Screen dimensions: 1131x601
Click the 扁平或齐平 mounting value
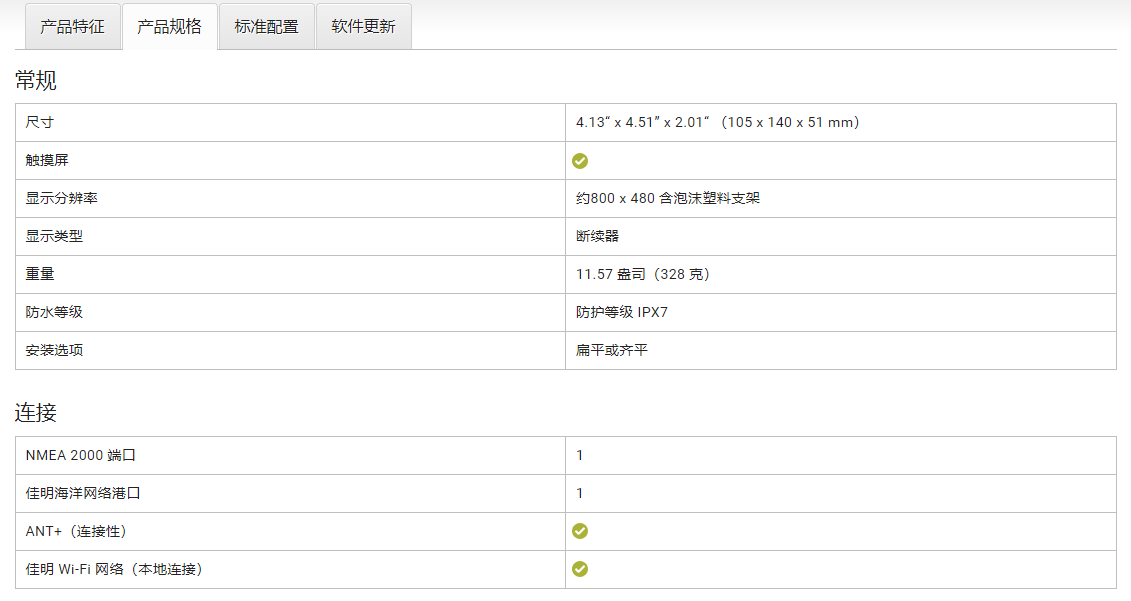[611, 351]
